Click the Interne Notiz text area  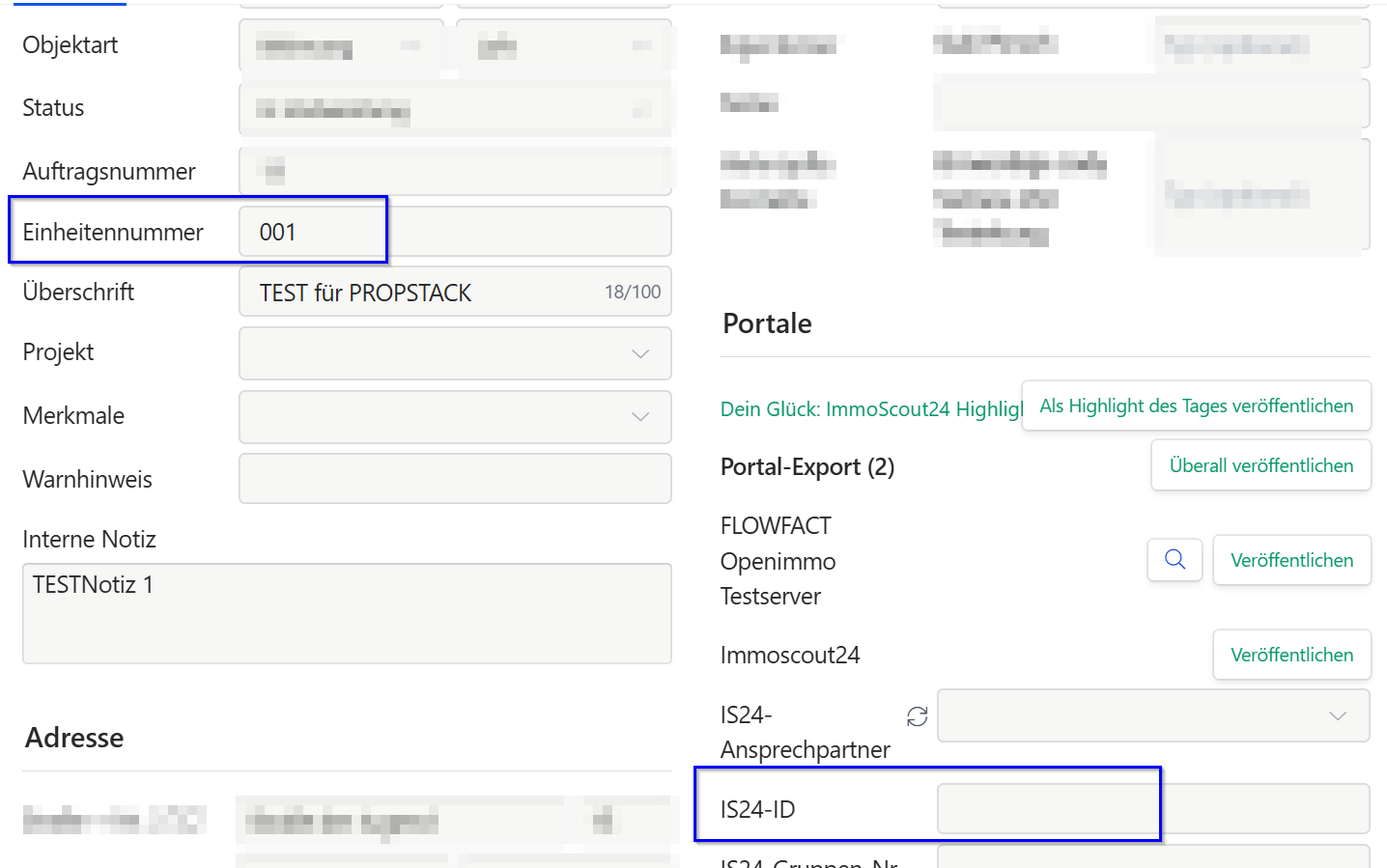347,613
